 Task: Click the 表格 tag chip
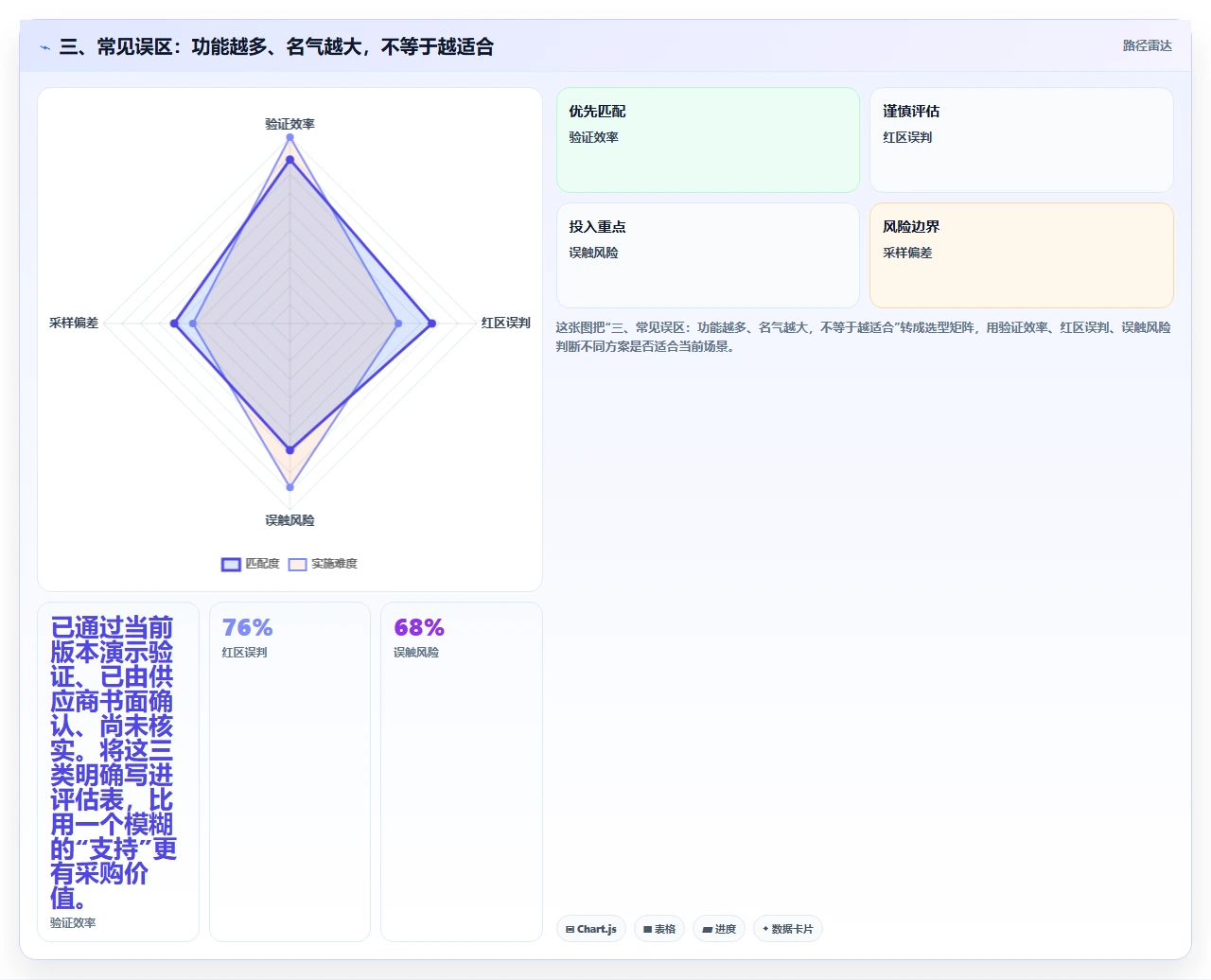point(659,929)
